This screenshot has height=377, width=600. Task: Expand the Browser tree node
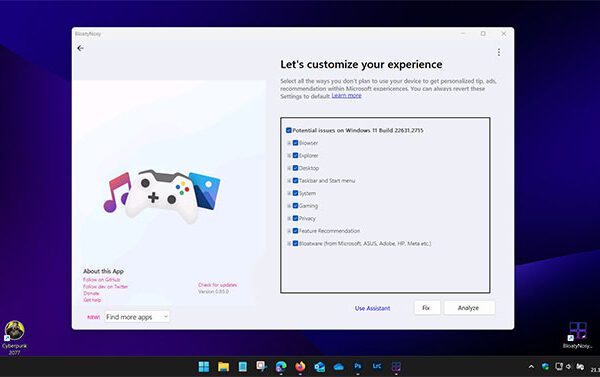(x=289, y=143)
